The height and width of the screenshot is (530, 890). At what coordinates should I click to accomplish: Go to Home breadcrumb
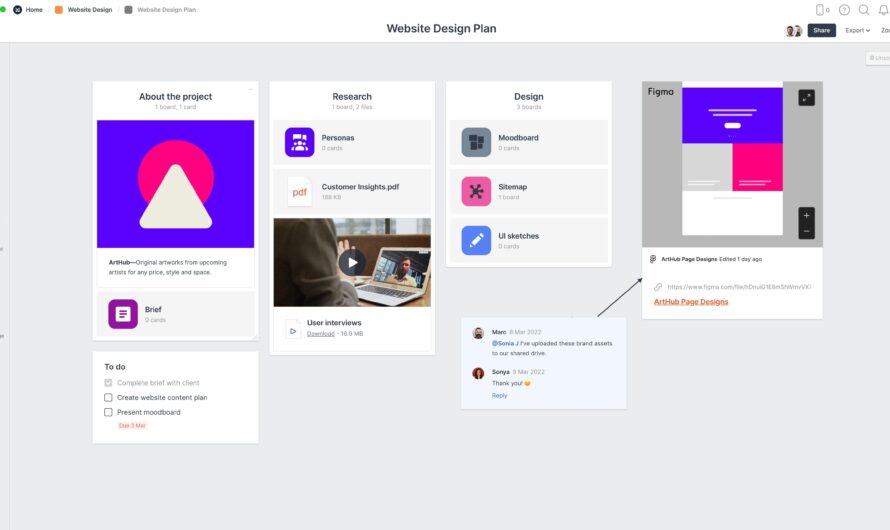(34, 10)
